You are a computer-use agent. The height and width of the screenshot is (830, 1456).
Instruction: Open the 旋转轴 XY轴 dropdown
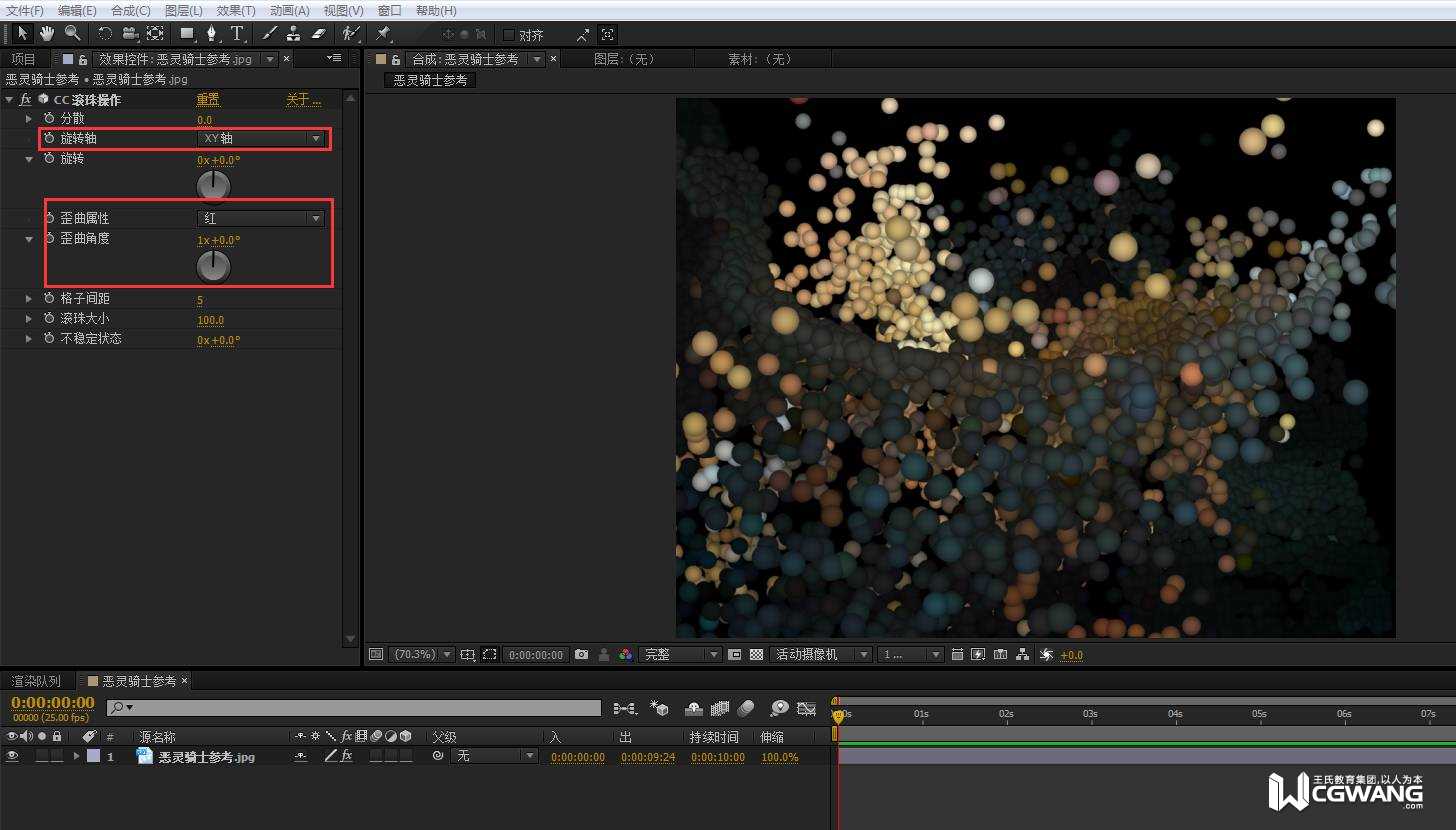(262, 138)
